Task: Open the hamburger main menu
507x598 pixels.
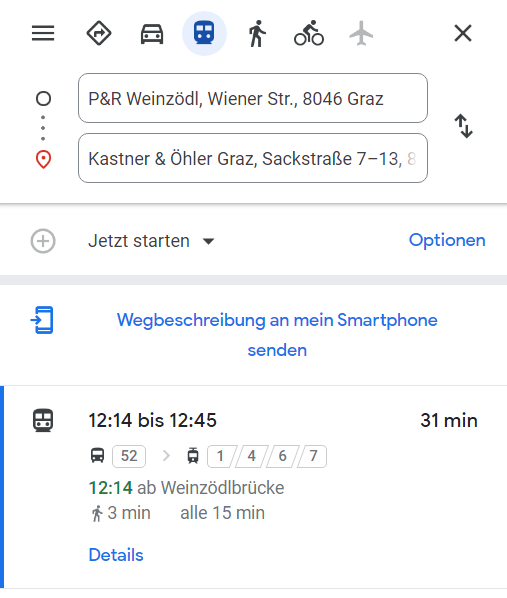Action: (43, 33)
